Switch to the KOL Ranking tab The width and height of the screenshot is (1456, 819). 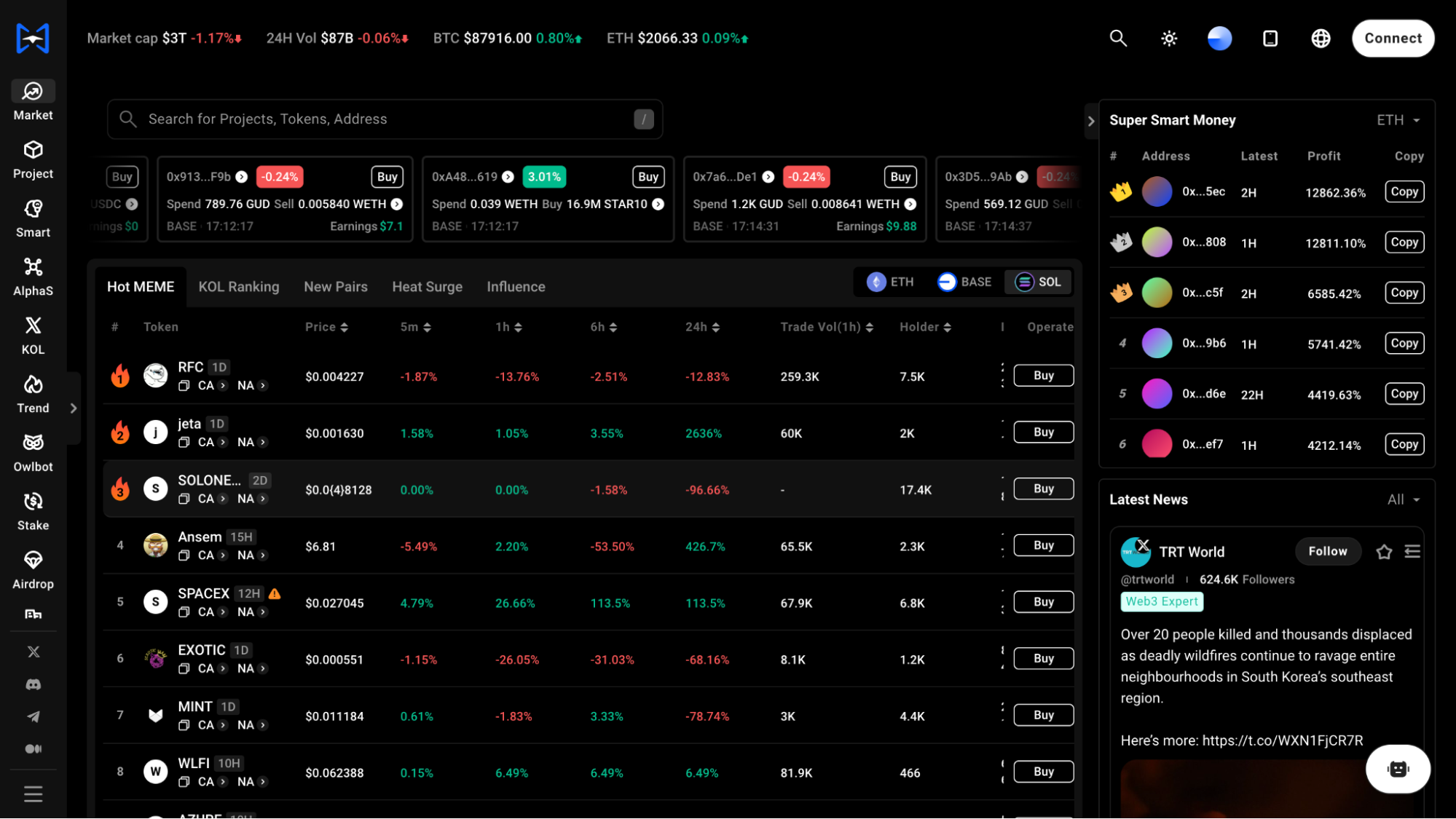[238, 286]
